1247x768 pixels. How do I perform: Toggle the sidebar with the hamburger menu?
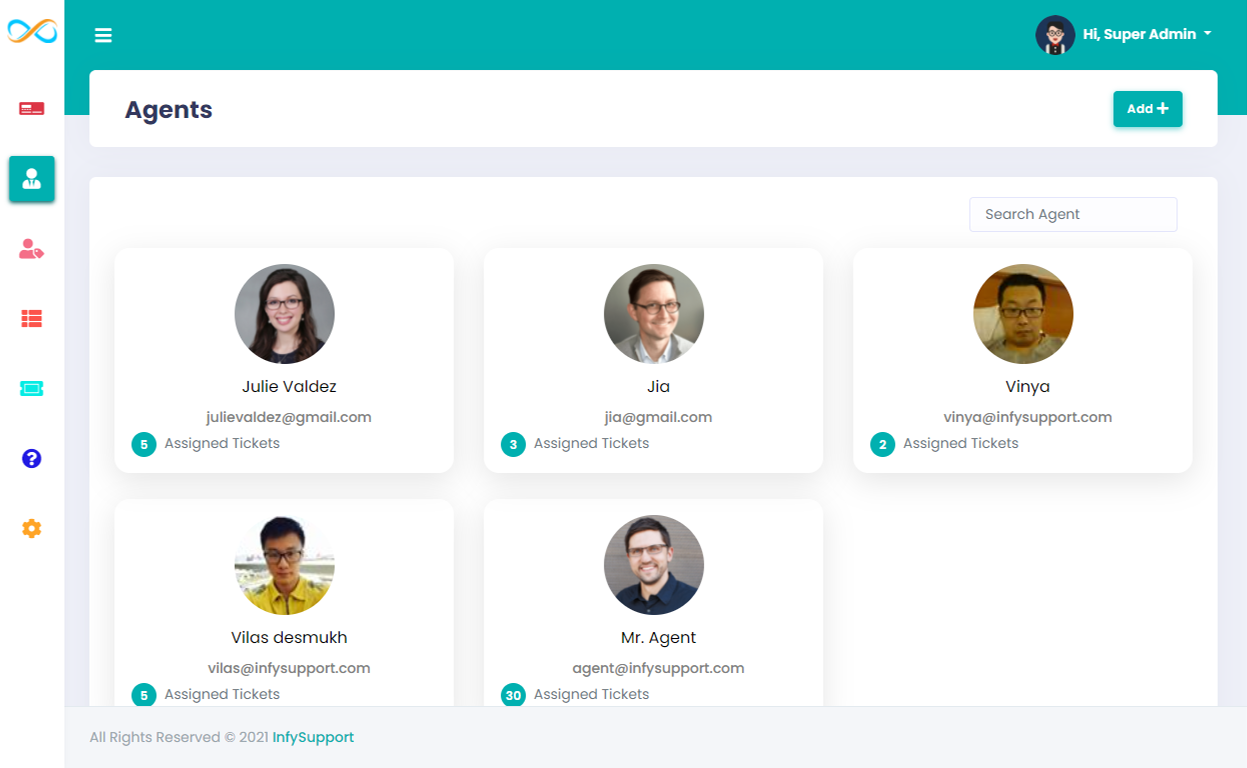coord(103,34)
